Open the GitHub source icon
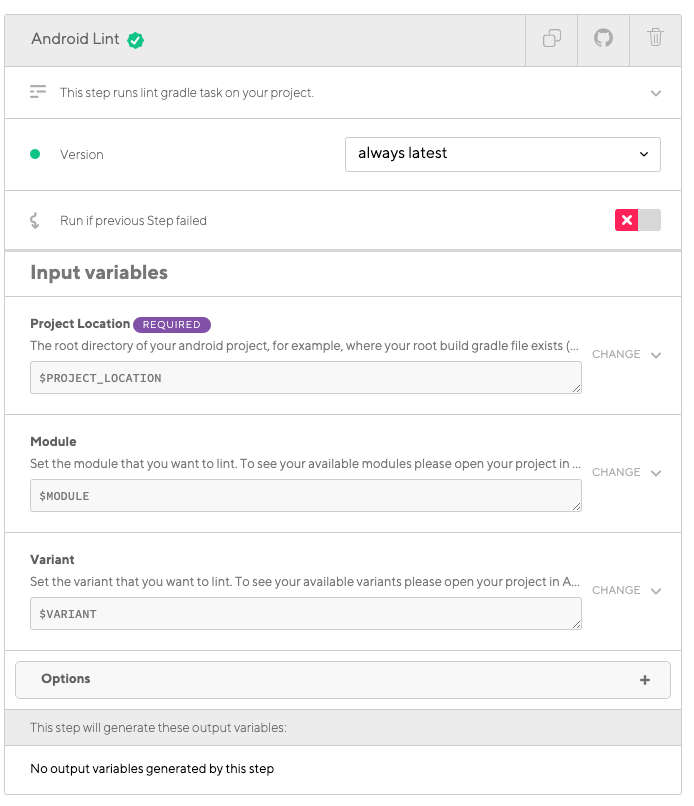 click(603, 39)
